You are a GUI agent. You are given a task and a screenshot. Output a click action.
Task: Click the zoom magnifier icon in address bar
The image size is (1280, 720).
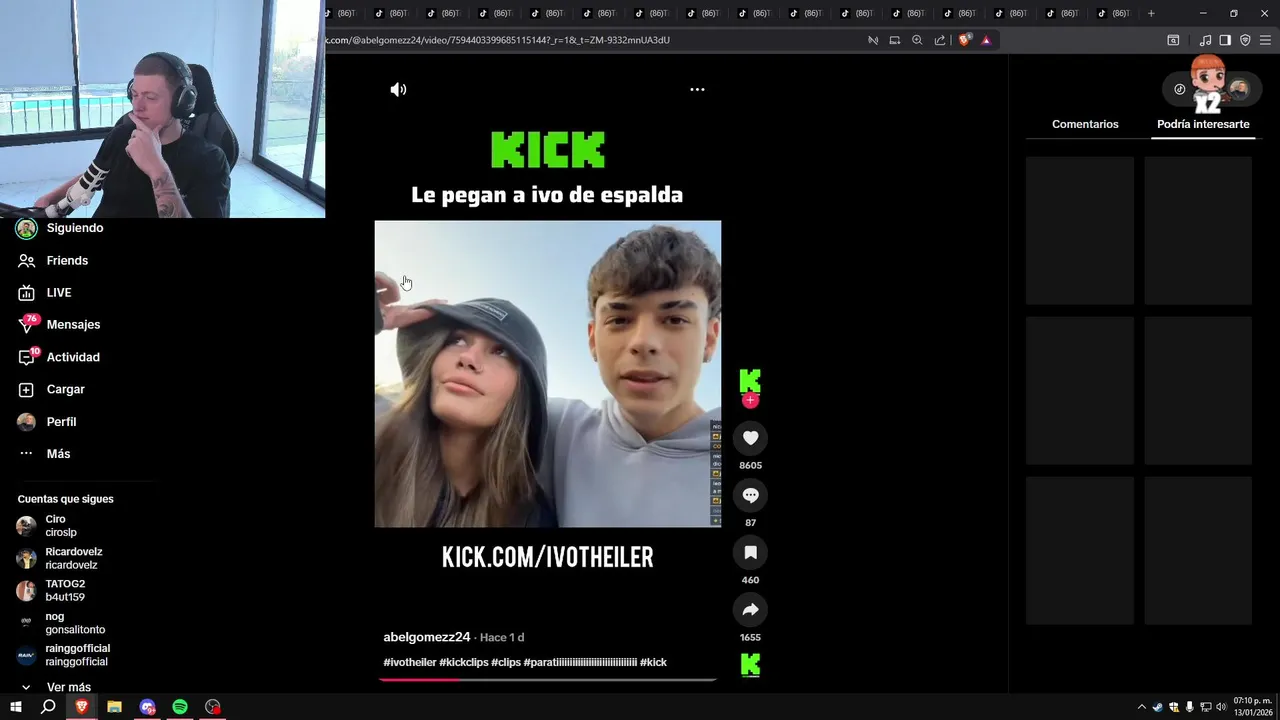coord(917,40)
